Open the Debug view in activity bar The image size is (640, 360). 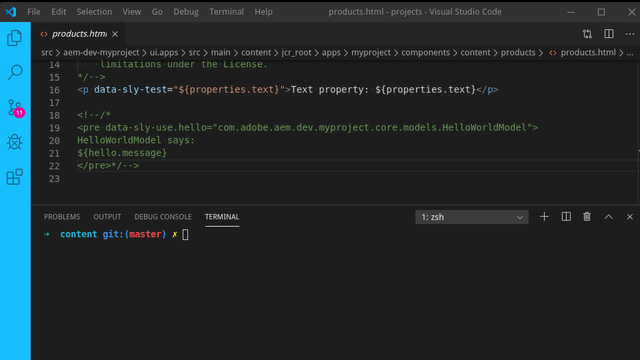point(15,142)
